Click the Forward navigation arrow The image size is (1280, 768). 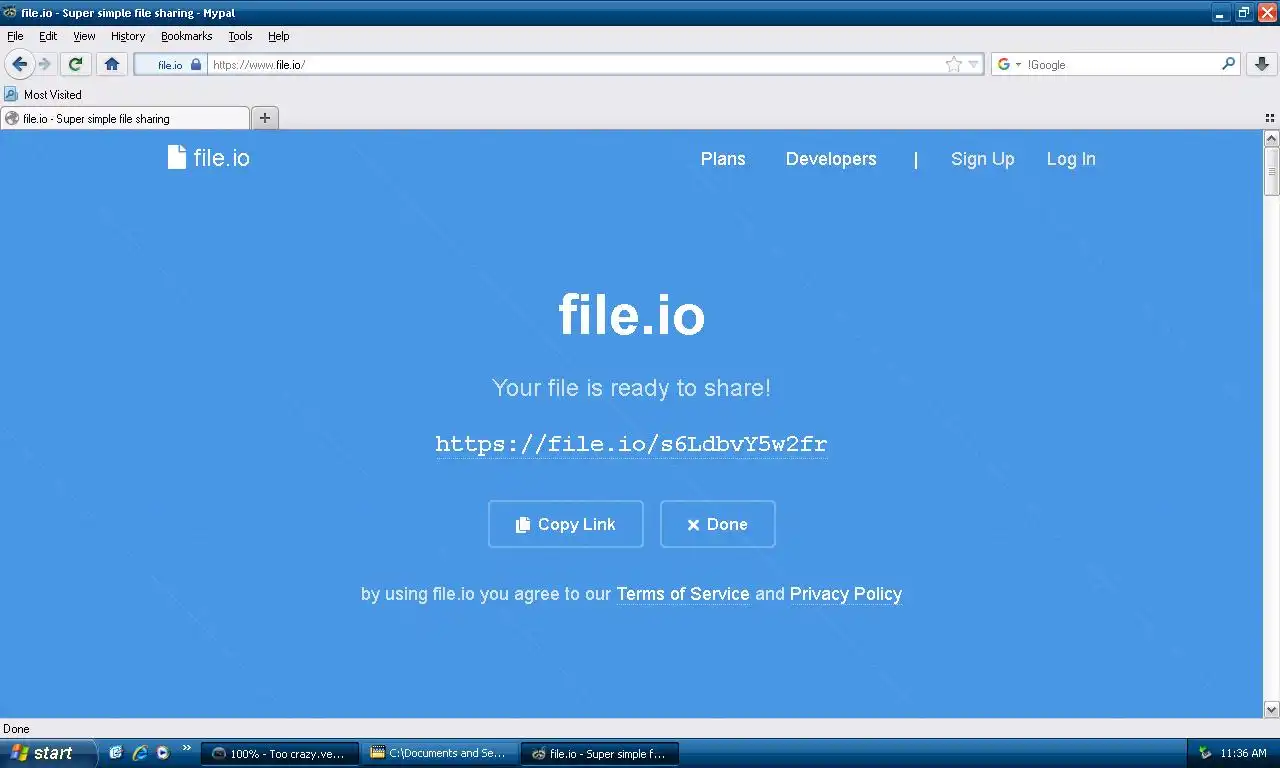pos(45,64)
